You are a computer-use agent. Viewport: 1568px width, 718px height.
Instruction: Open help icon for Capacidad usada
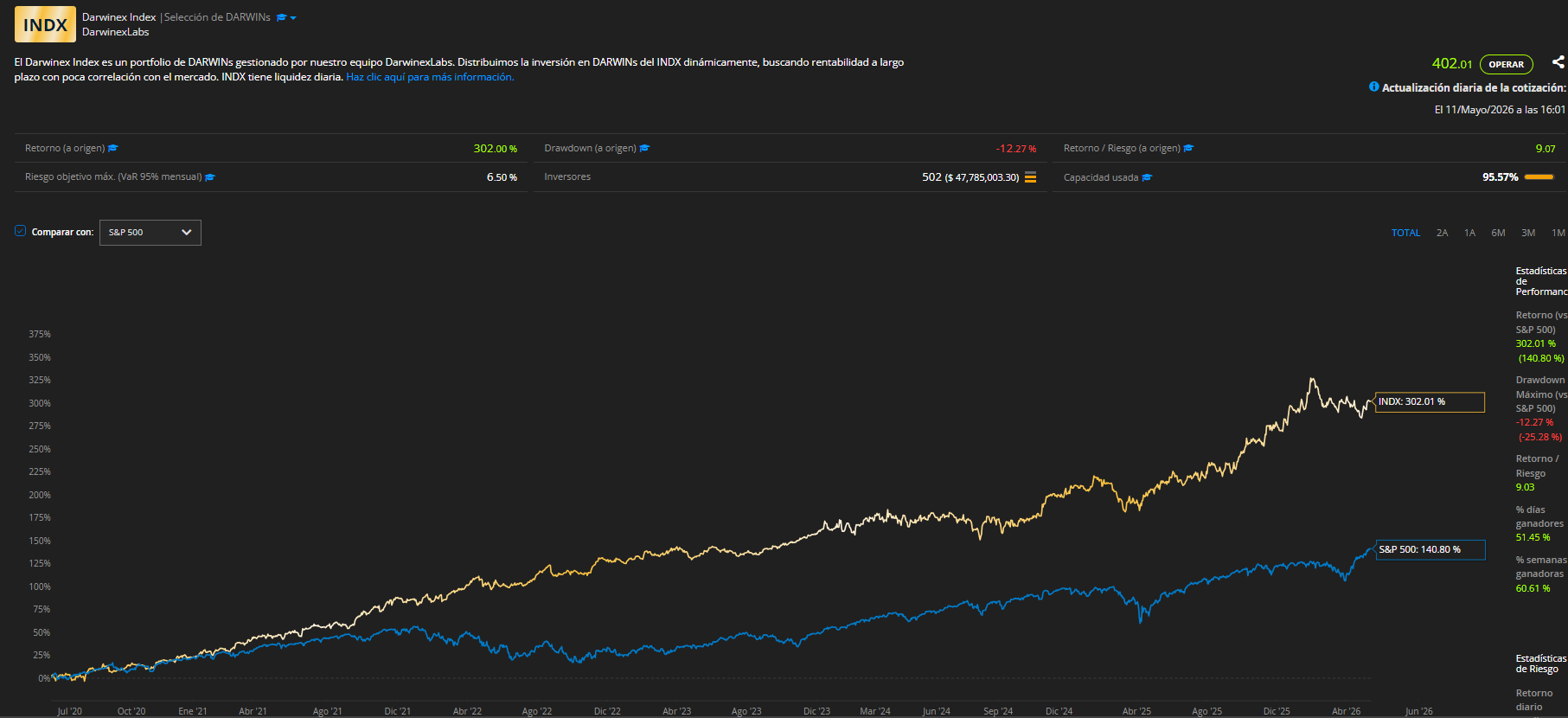pos(1147,177)
